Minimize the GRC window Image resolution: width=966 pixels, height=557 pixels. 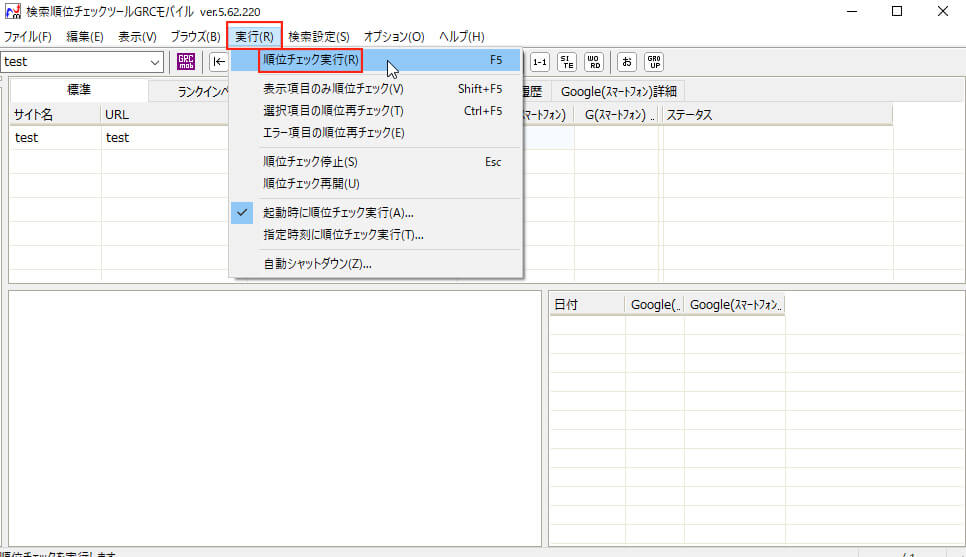(x=852, y=11)
